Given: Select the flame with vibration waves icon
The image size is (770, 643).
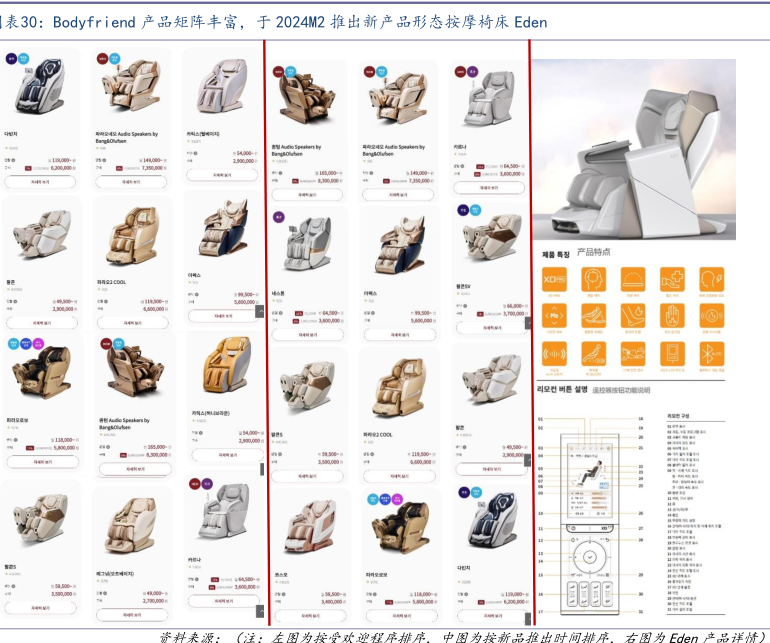Looking at the screenshot, I should coord(712,315).
